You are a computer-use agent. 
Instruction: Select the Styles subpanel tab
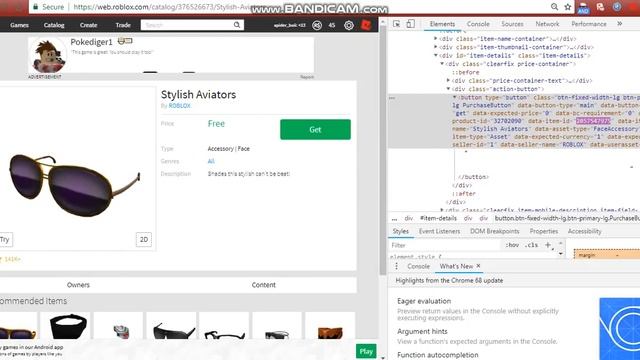(400, 231)
